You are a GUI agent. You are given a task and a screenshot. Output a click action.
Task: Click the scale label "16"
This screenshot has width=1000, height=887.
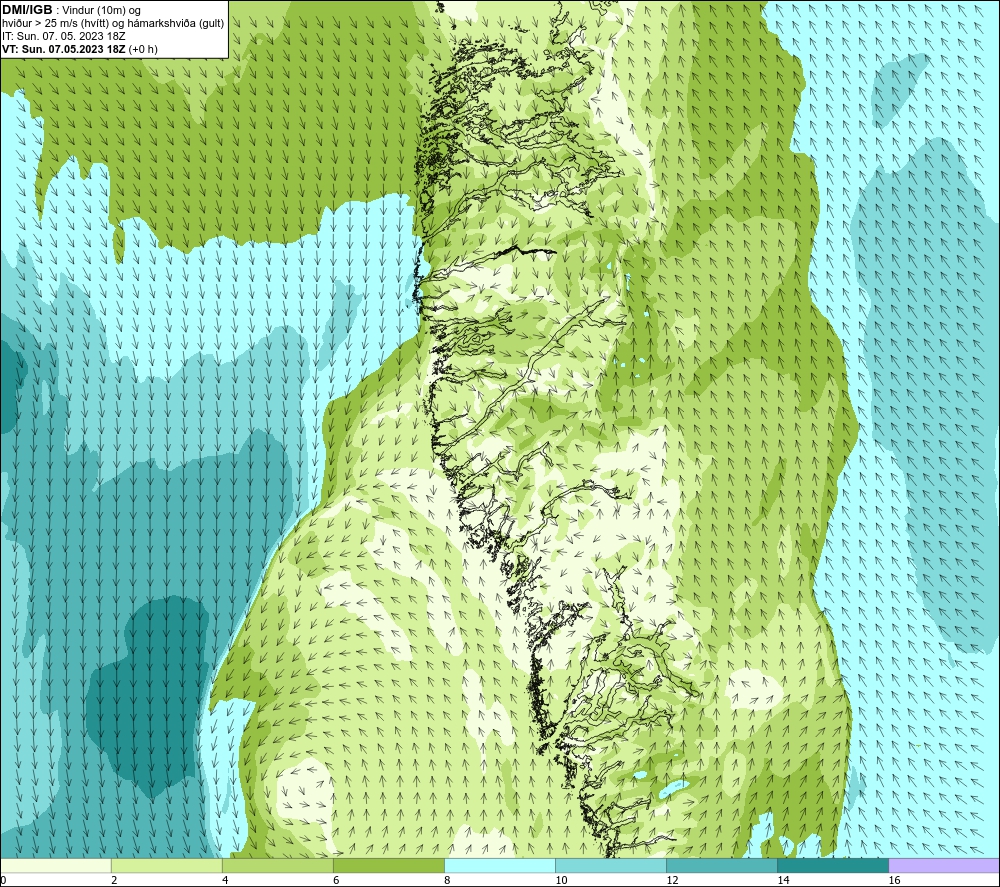point(893,881)
